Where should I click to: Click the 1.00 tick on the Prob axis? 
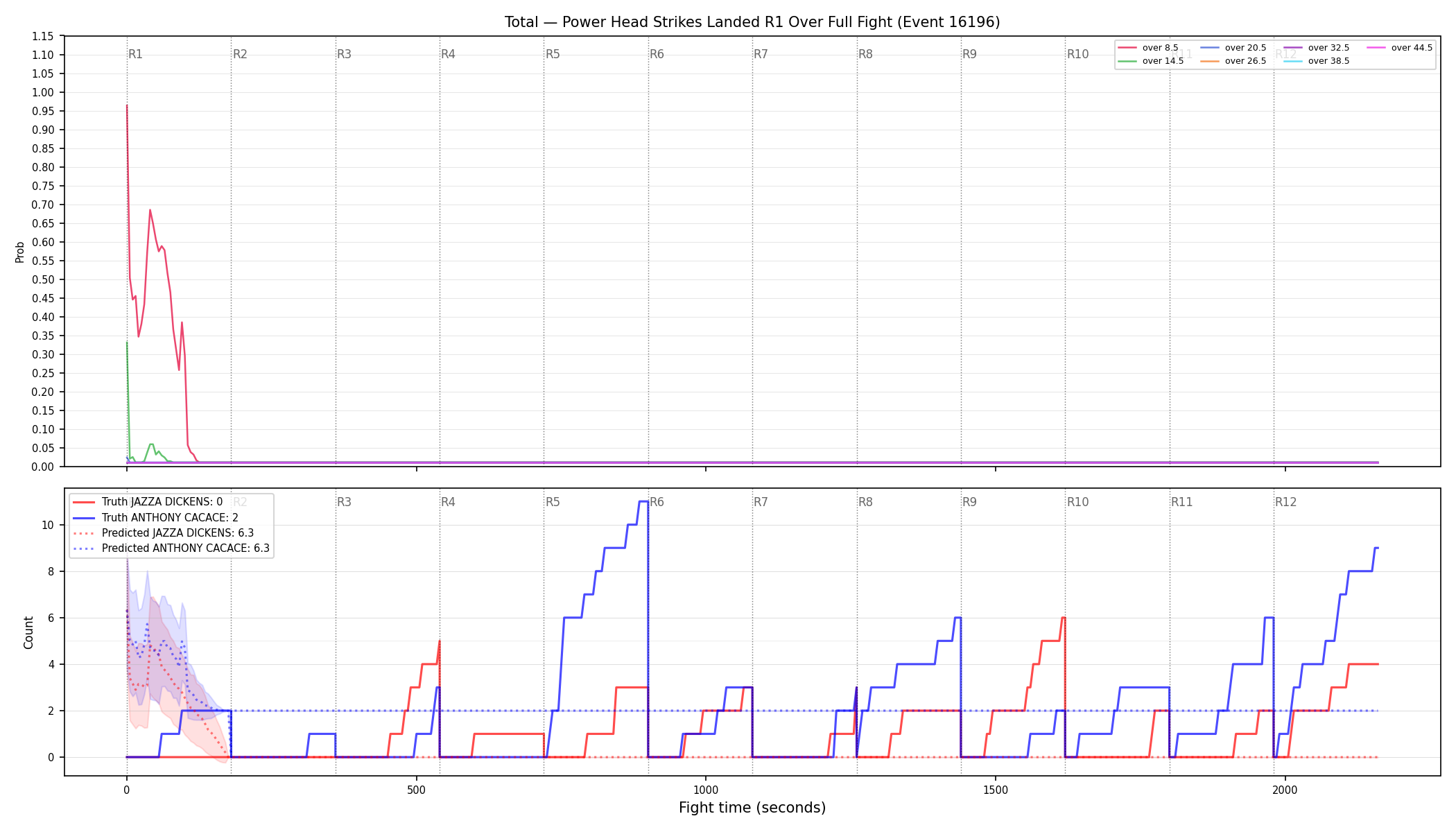coord(43,92)
